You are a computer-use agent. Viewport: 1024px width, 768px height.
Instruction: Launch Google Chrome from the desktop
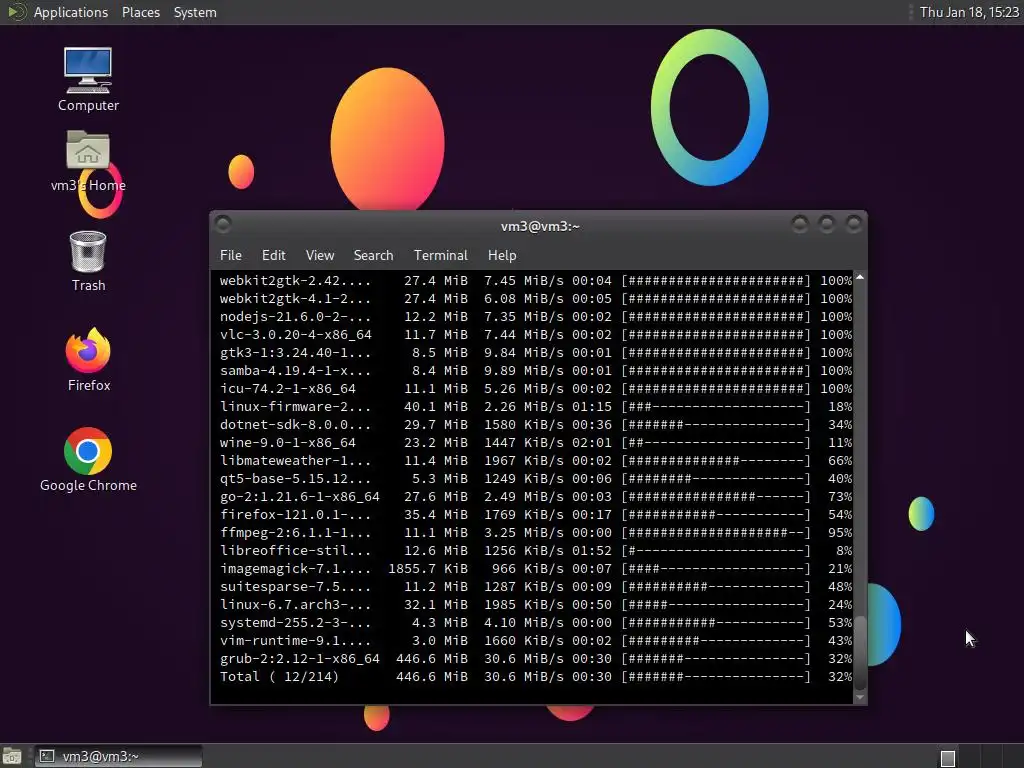point(88,459)
